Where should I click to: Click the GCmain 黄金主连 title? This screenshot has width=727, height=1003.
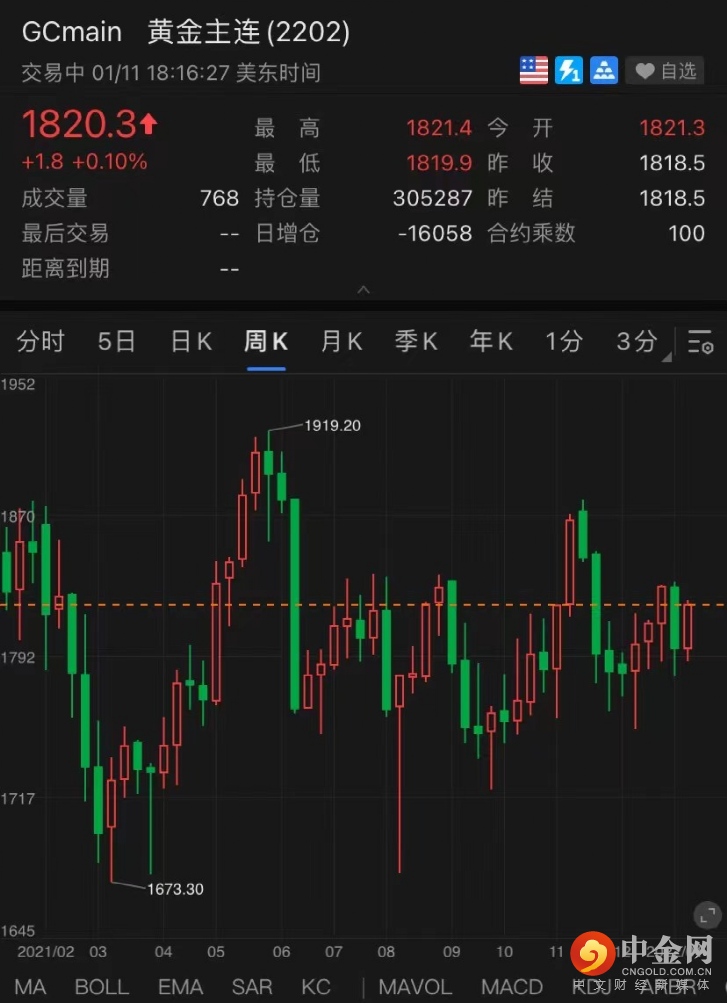pos(186,32)
